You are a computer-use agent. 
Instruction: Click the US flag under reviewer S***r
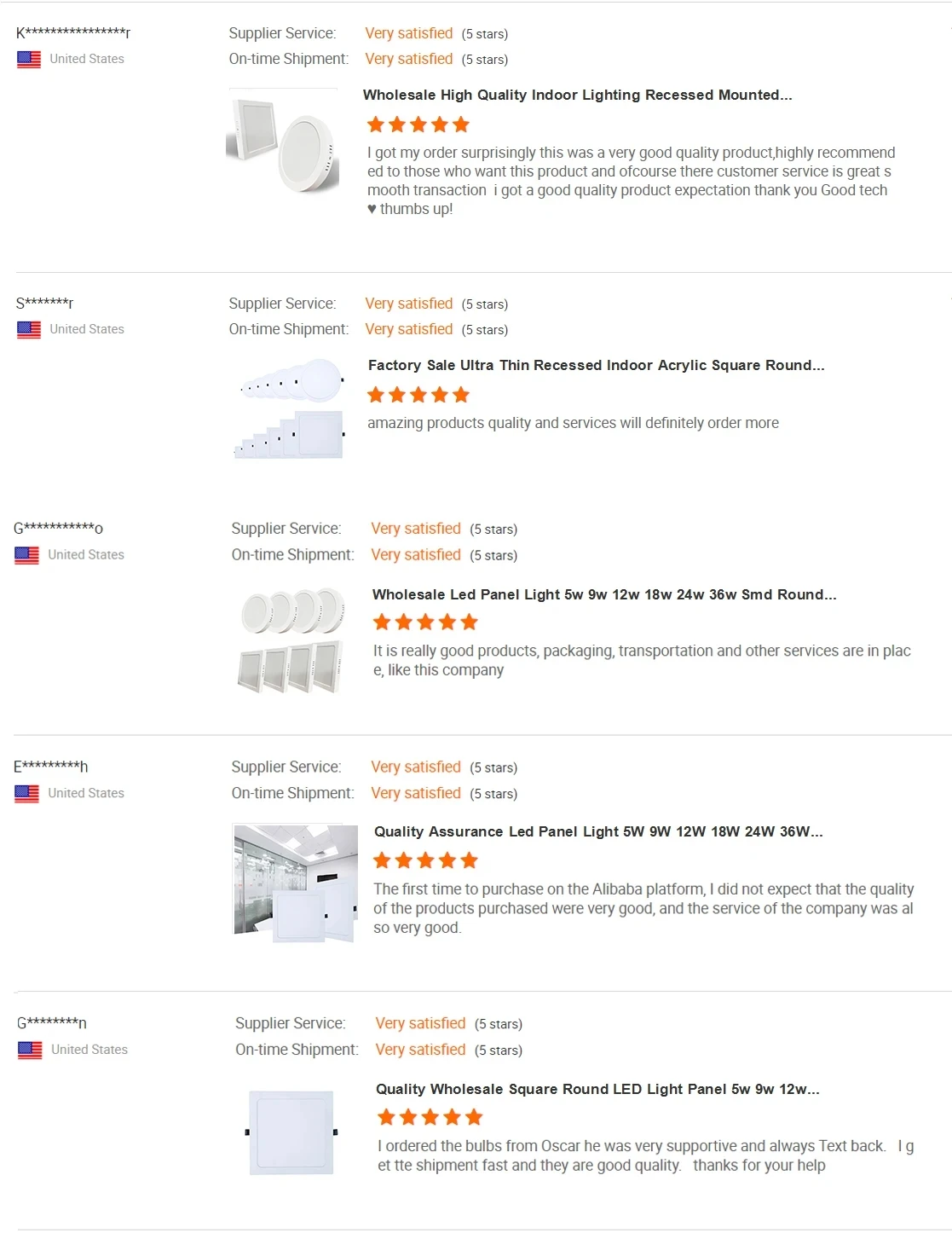pos(29,330)
